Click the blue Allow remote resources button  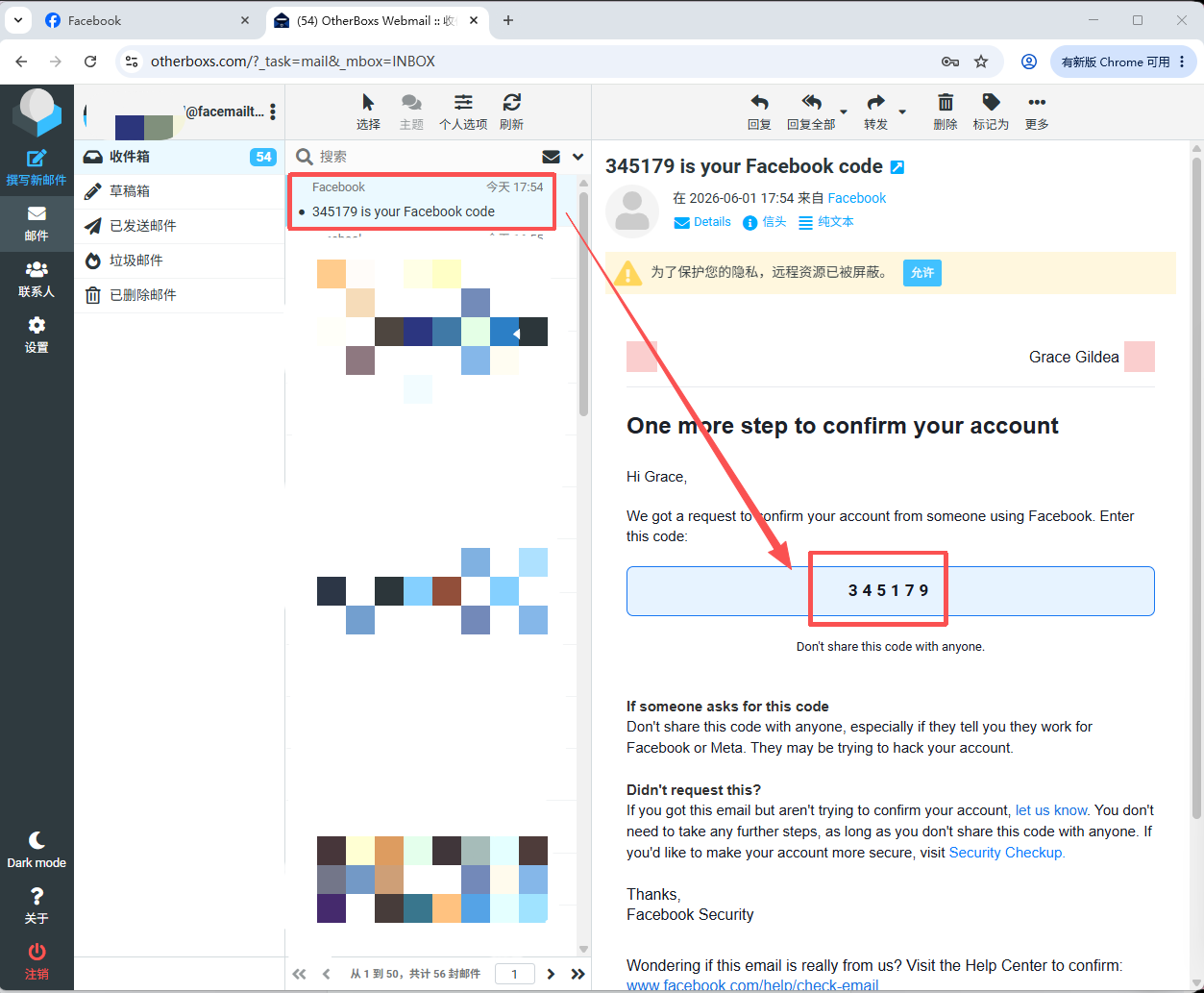[922, 273]
